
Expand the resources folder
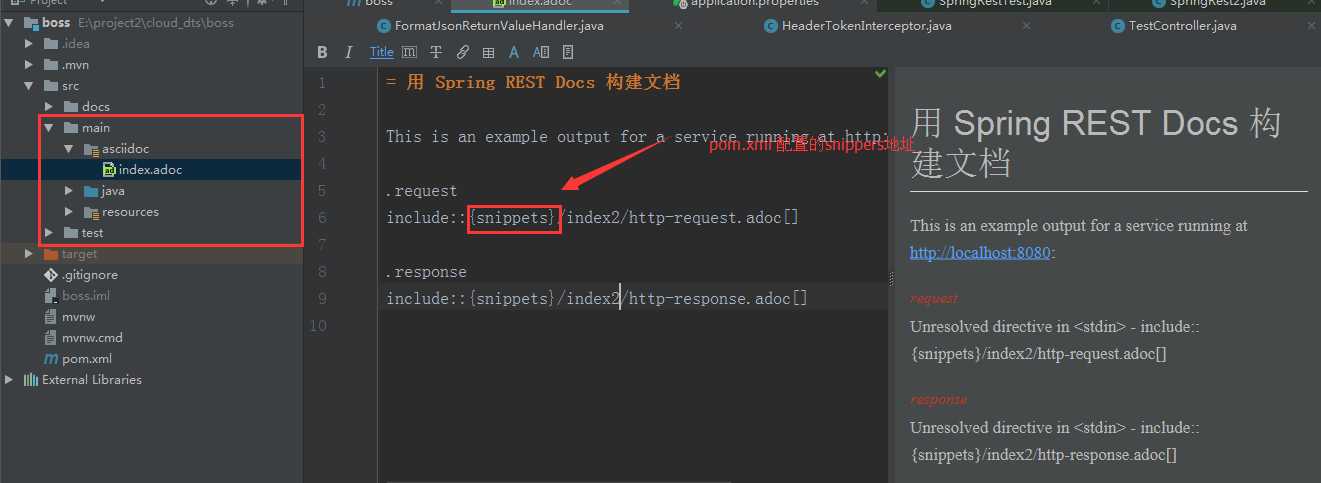(x=69, y=212)
